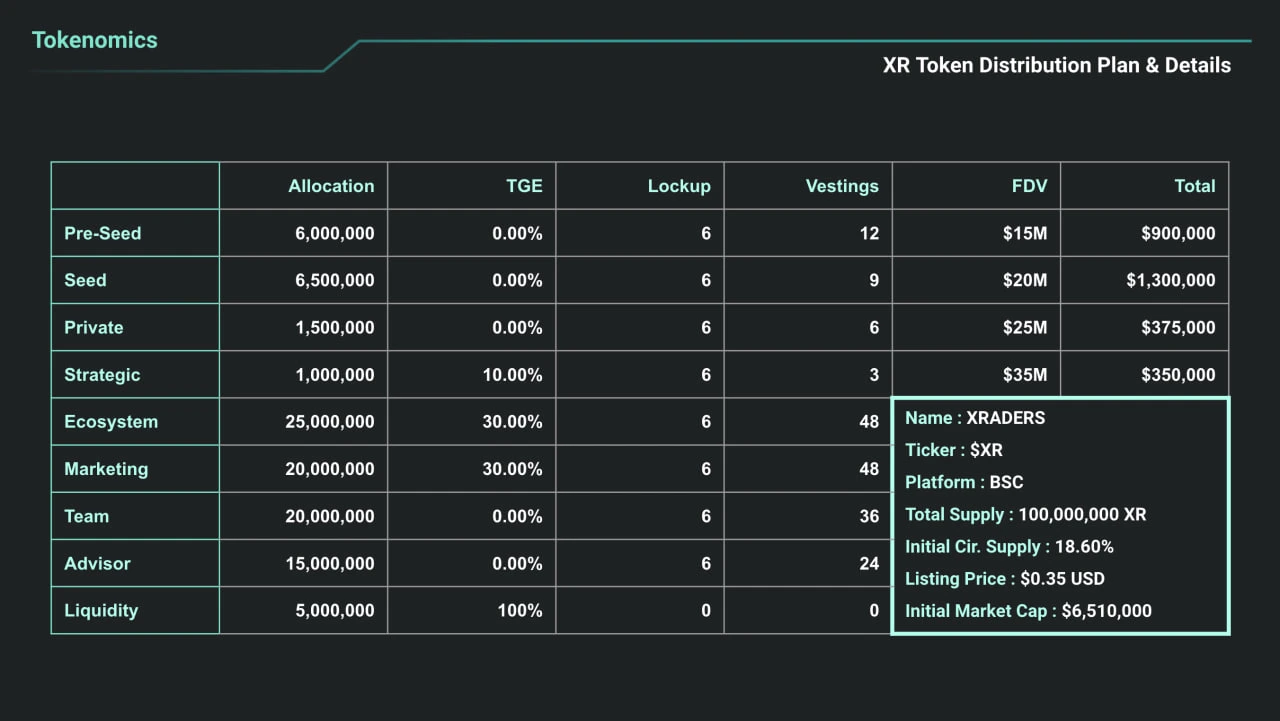
Task: Select the Team row label
Action: [x=87, y=516]
